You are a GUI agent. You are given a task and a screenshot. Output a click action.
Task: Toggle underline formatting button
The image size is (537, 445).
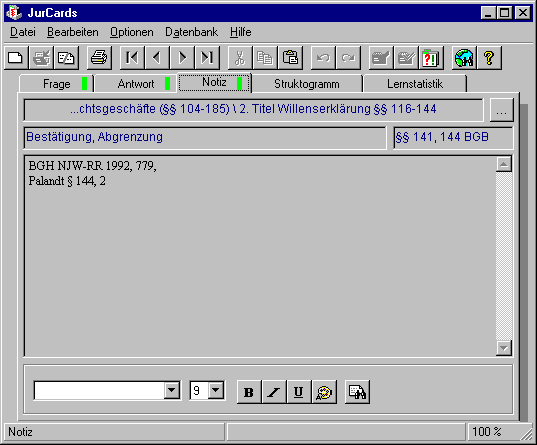point(299,392)
